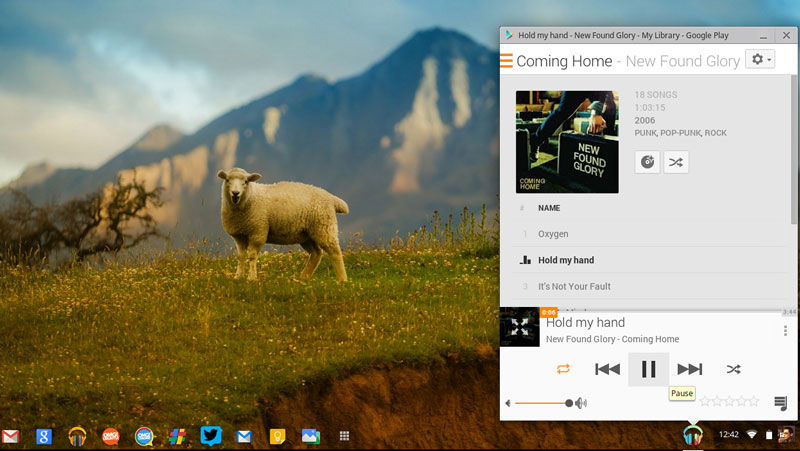
Task: Open Google Keep lightbulb icon
Action: [x=277, y=436]
